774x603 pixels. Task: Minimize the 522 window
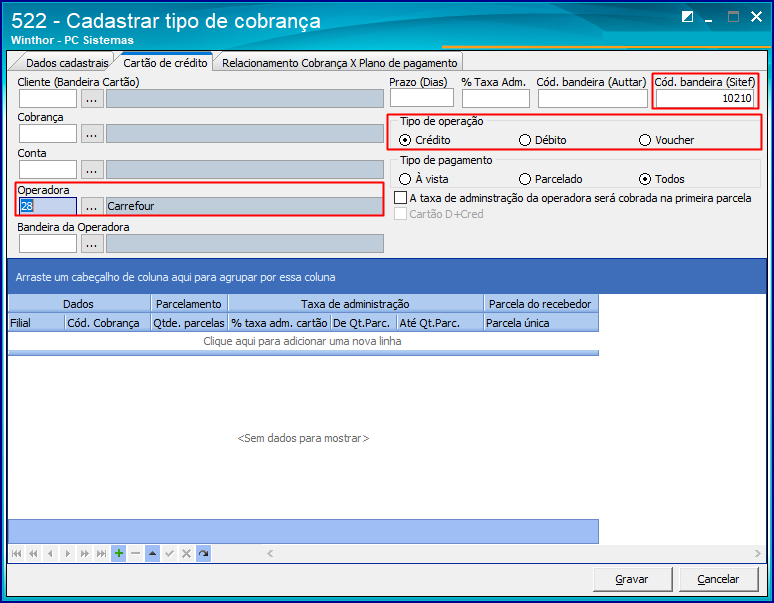click(709, 18)
